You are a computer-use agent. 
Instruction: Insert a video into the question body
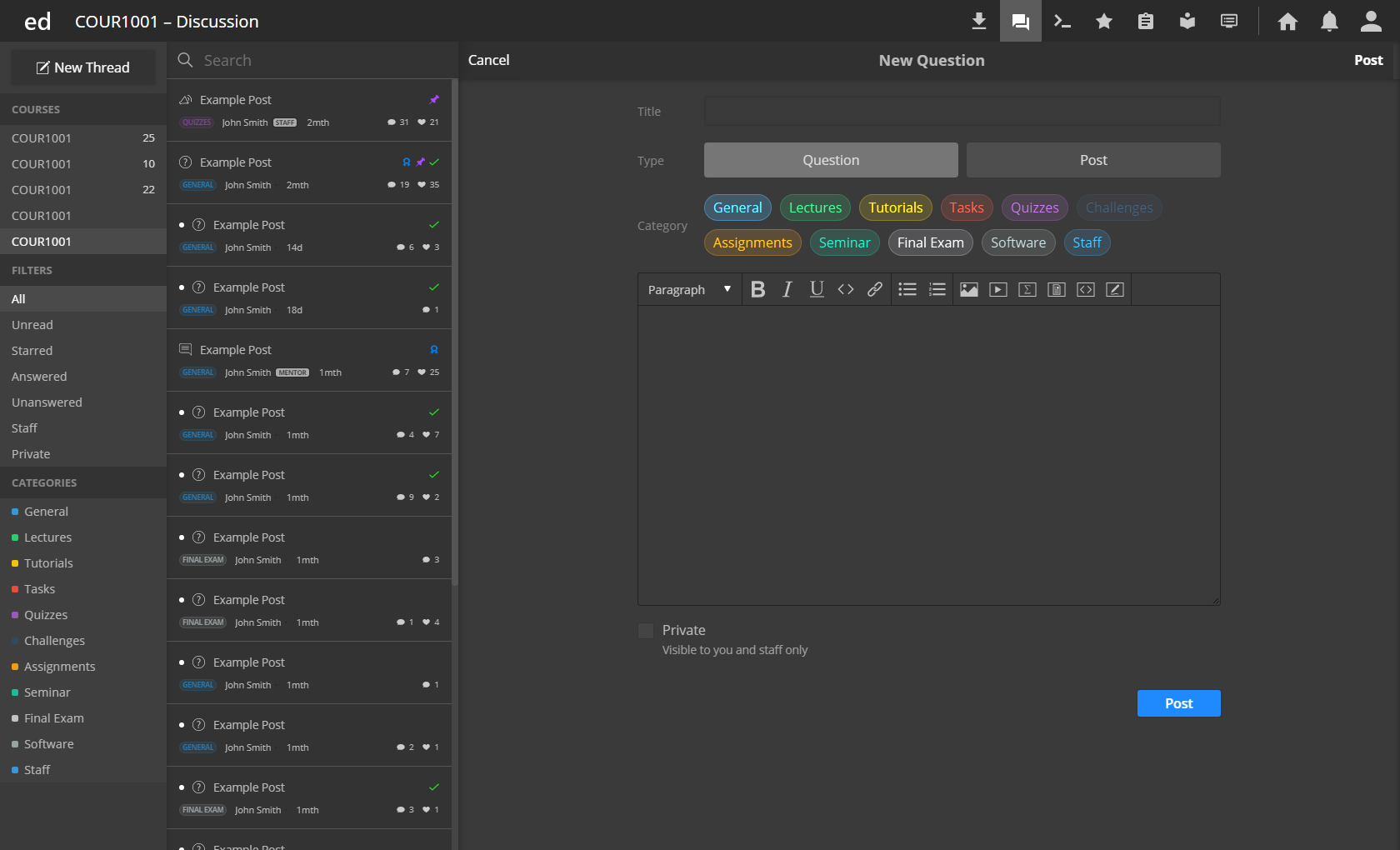997,289
